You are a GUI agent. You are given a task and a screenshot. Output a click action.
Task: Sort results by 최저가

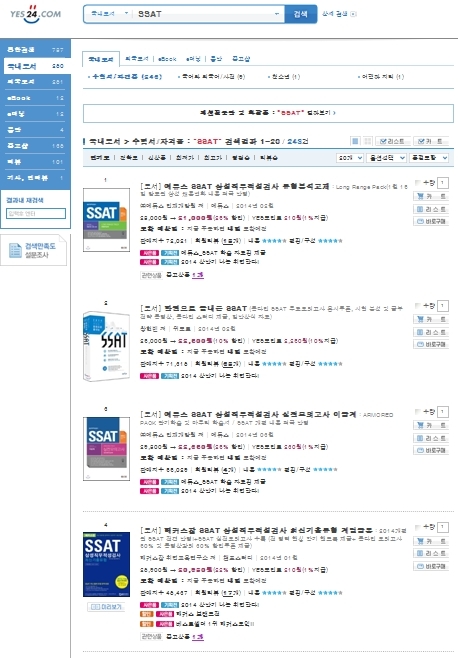tap(185, 158)
